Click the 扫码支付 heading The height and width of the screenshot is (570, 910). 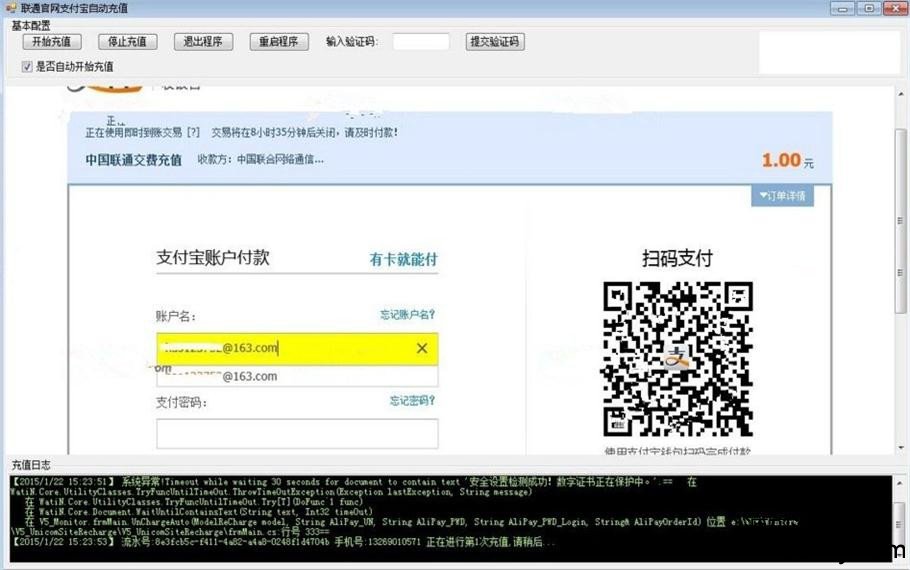(x=677, y=258)
